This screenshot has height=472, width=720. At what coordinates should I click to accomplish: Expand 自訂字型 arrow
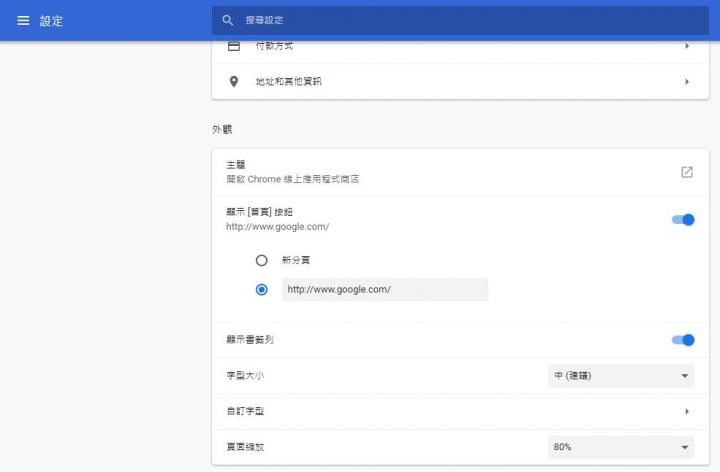pos(687,411)
